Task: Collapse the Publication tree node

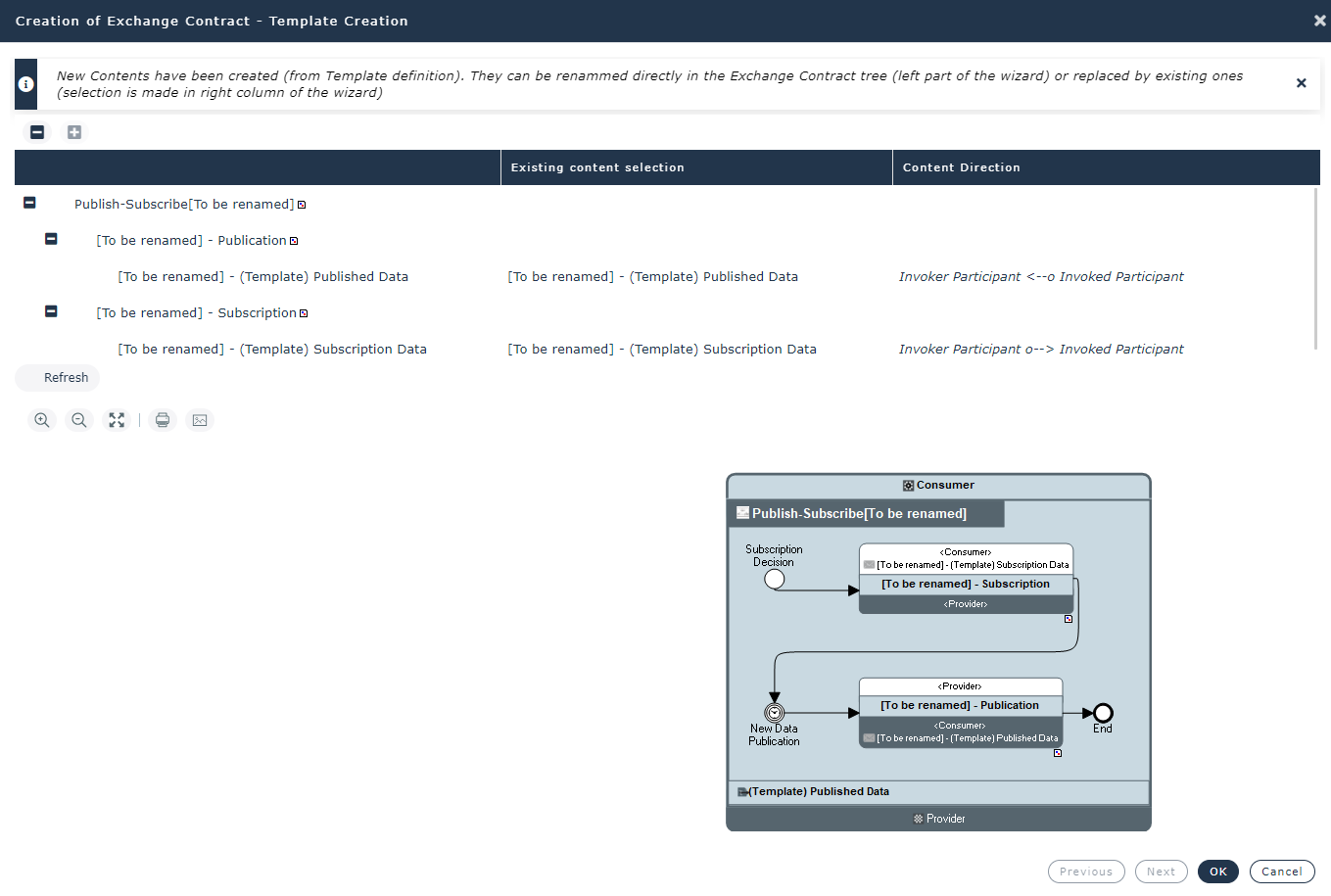Action: point(51,239)
